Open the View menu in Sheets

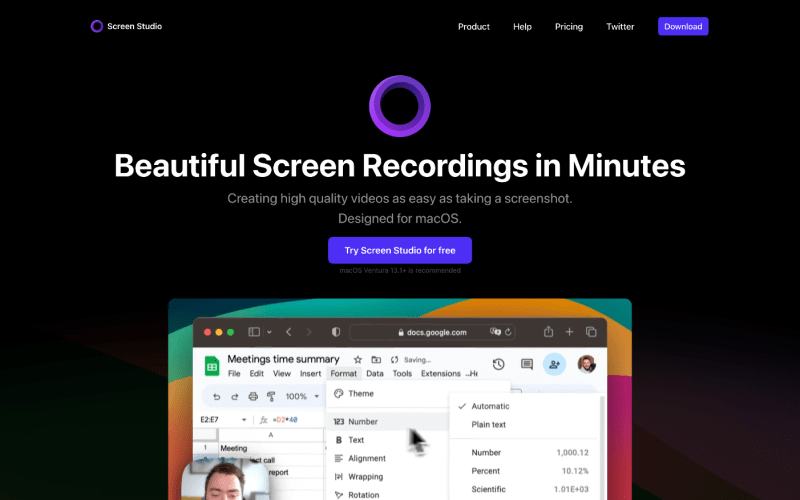(x=282, y=373)
